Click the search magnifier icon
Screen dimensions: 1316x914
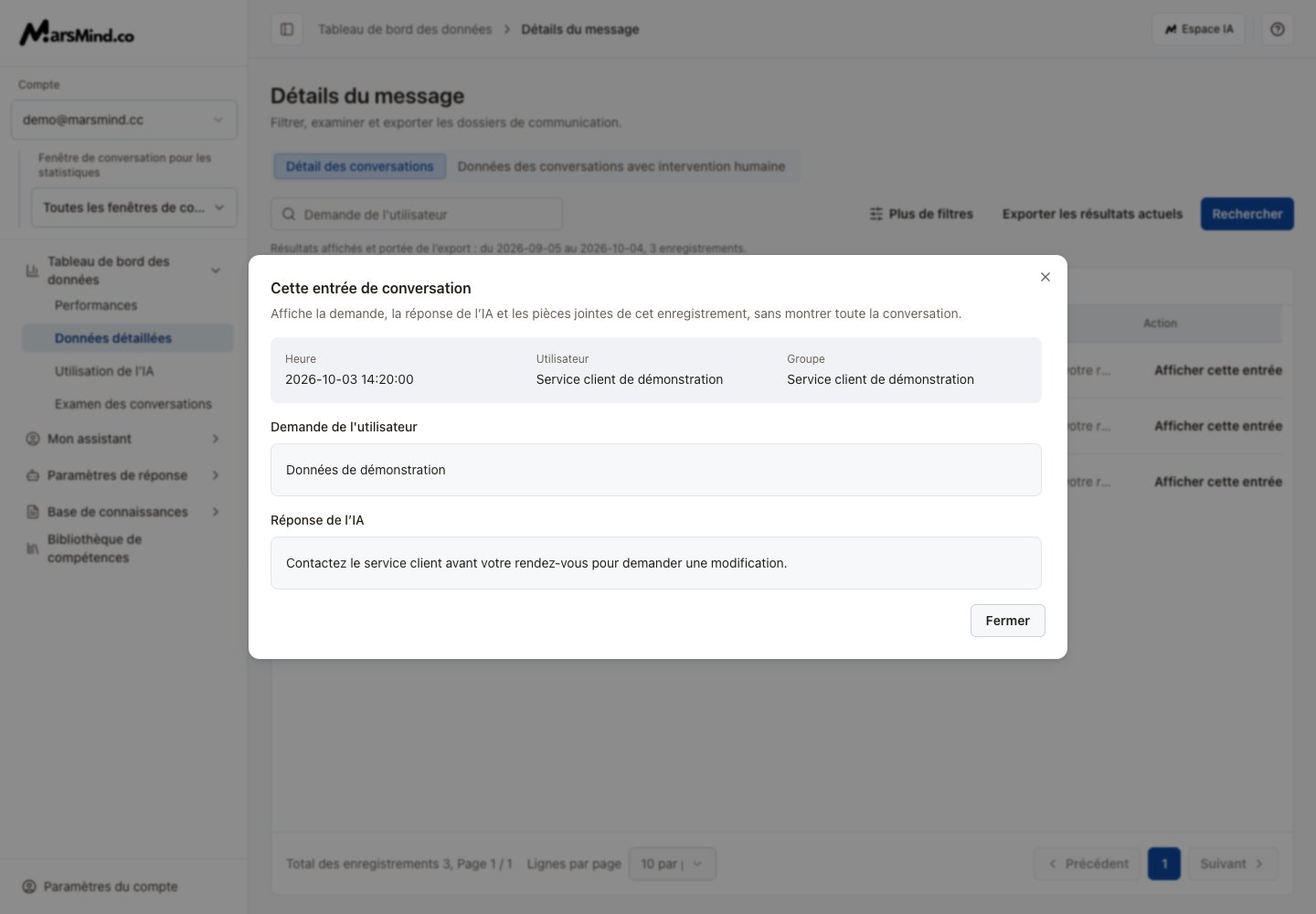point(289,214)
